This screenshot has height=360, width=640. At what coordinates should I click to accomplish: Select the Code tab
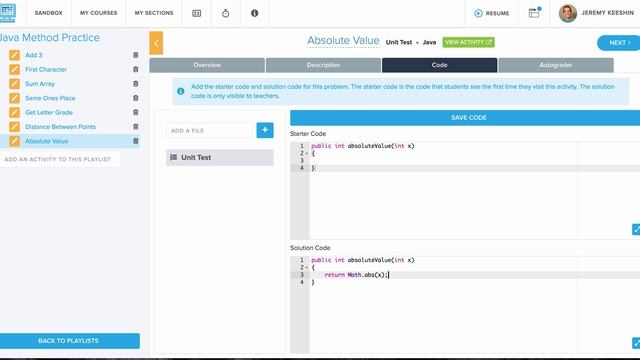coord(440,65)
